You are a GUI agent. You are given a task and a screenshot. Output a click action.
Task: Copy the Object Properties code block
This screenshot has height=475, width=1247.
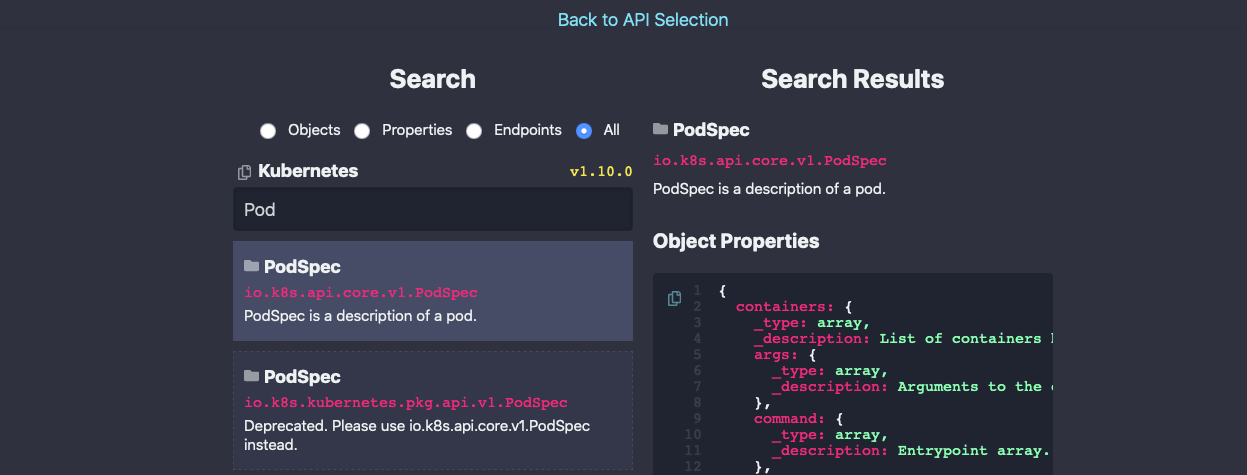(x=674, y=298)
